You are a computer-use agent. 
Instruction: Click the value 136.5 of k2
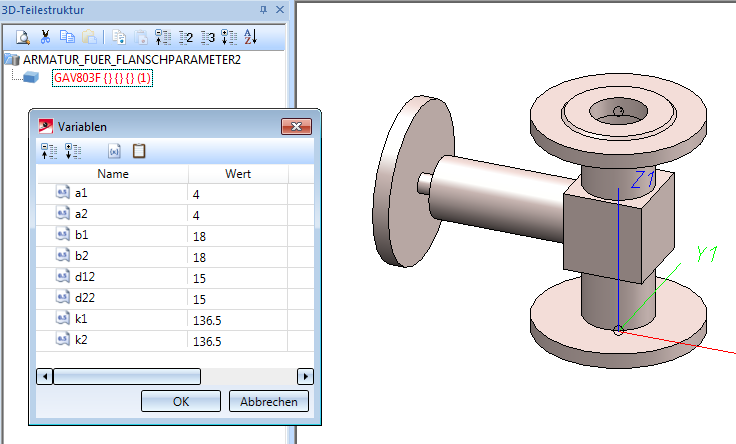(207, 342)
